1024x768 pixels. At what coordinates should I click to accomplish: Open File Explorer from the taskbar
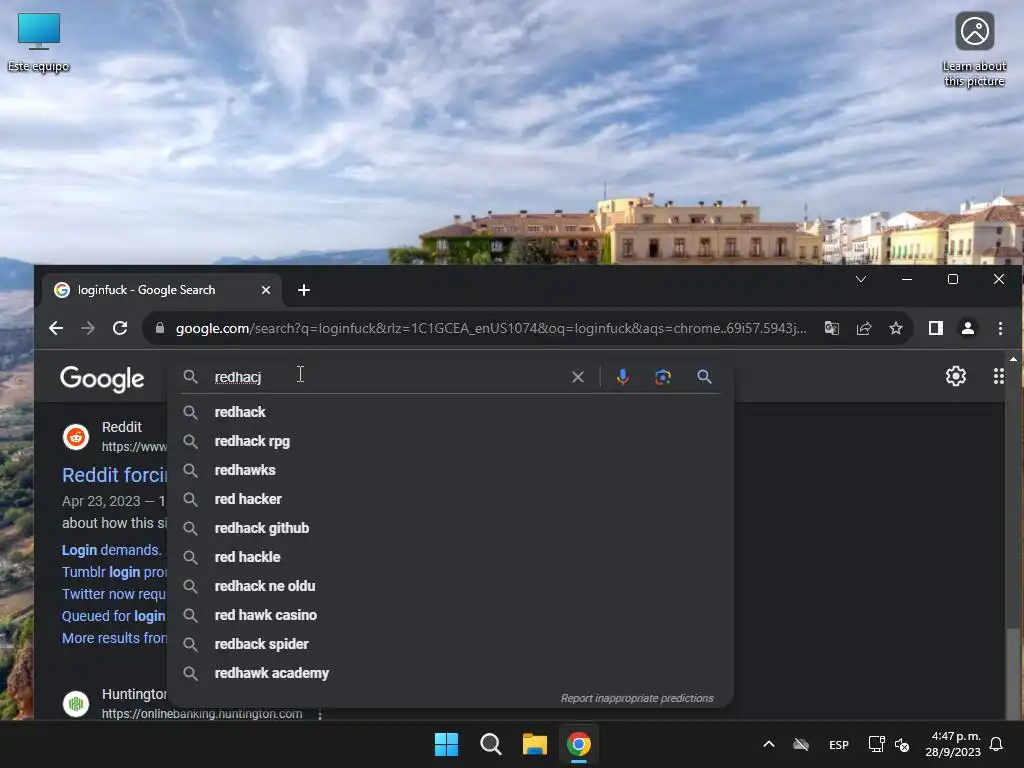tap(535, 744)
